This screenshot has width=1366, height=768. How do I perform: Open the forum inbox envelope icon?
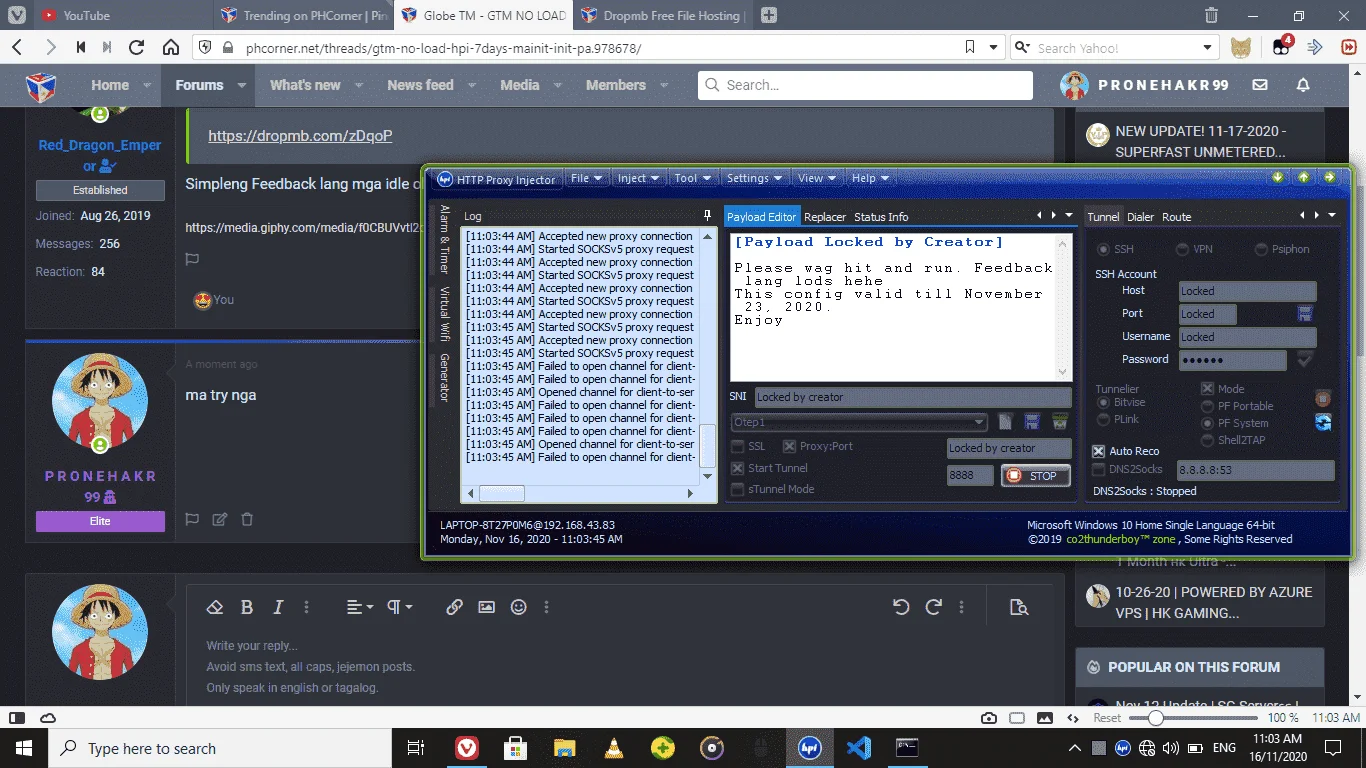point(1260,85)
